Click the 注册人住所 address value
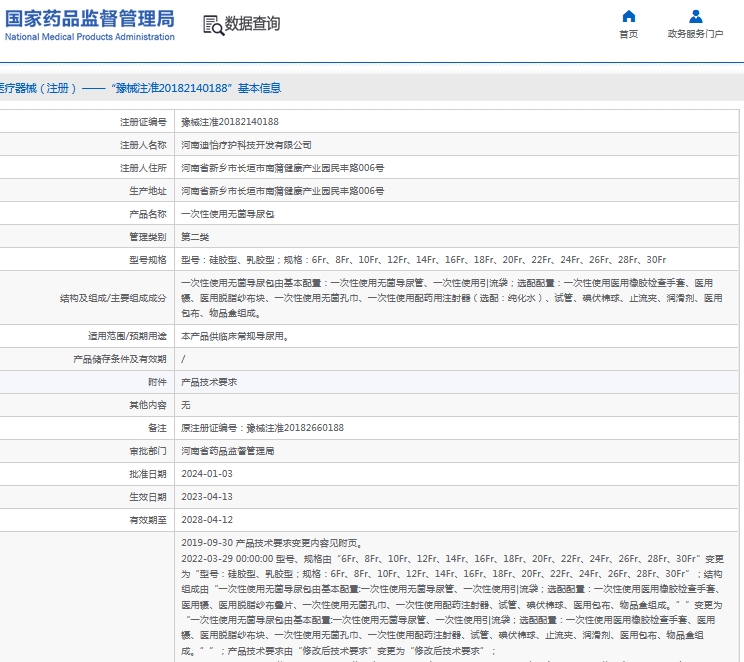Viewport: 744px width, 662px height. tap(282, 168)
